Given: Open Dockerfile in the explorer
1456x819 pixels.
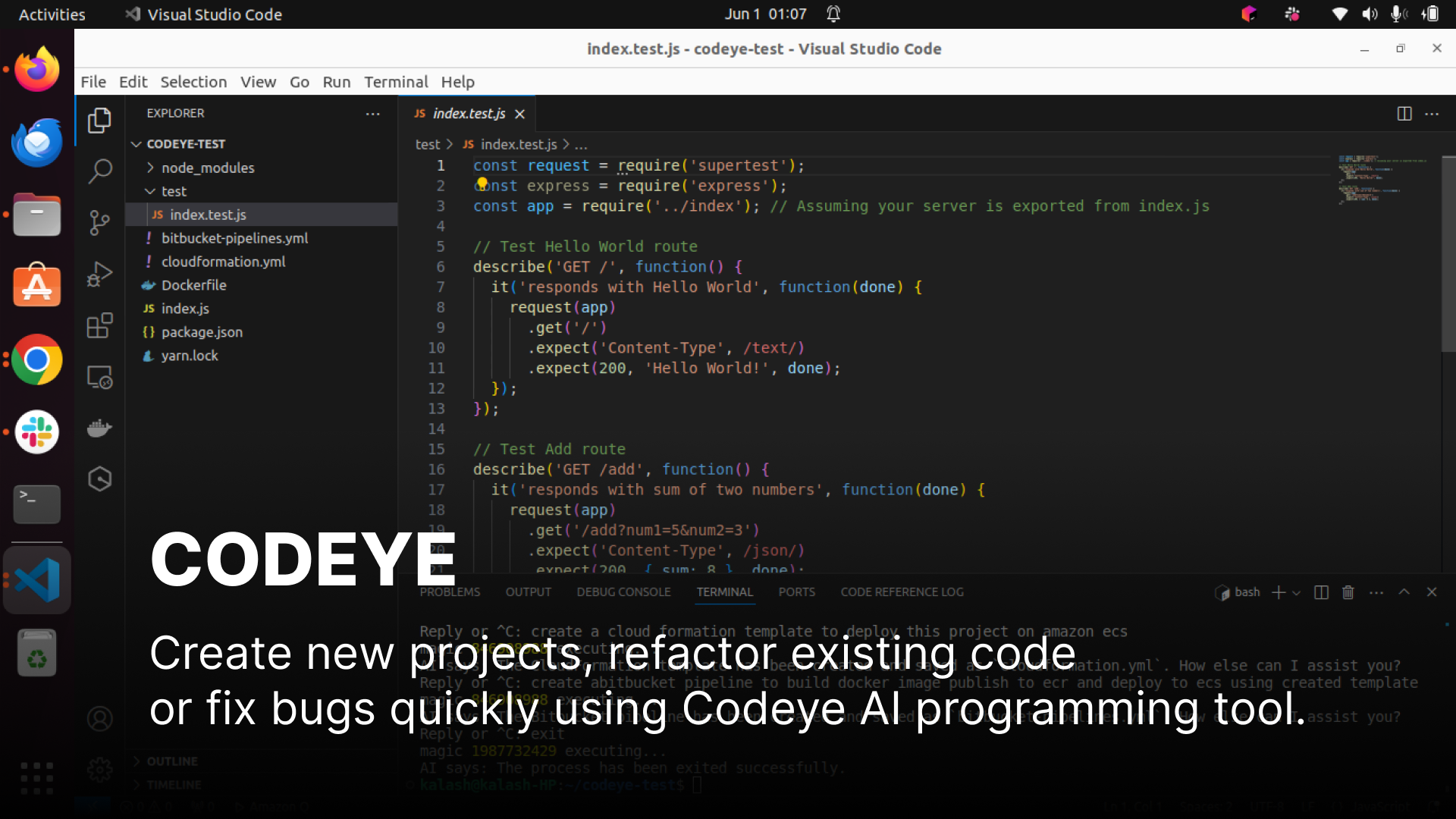Looking at the screenshot, I should (x=193, y=285).
